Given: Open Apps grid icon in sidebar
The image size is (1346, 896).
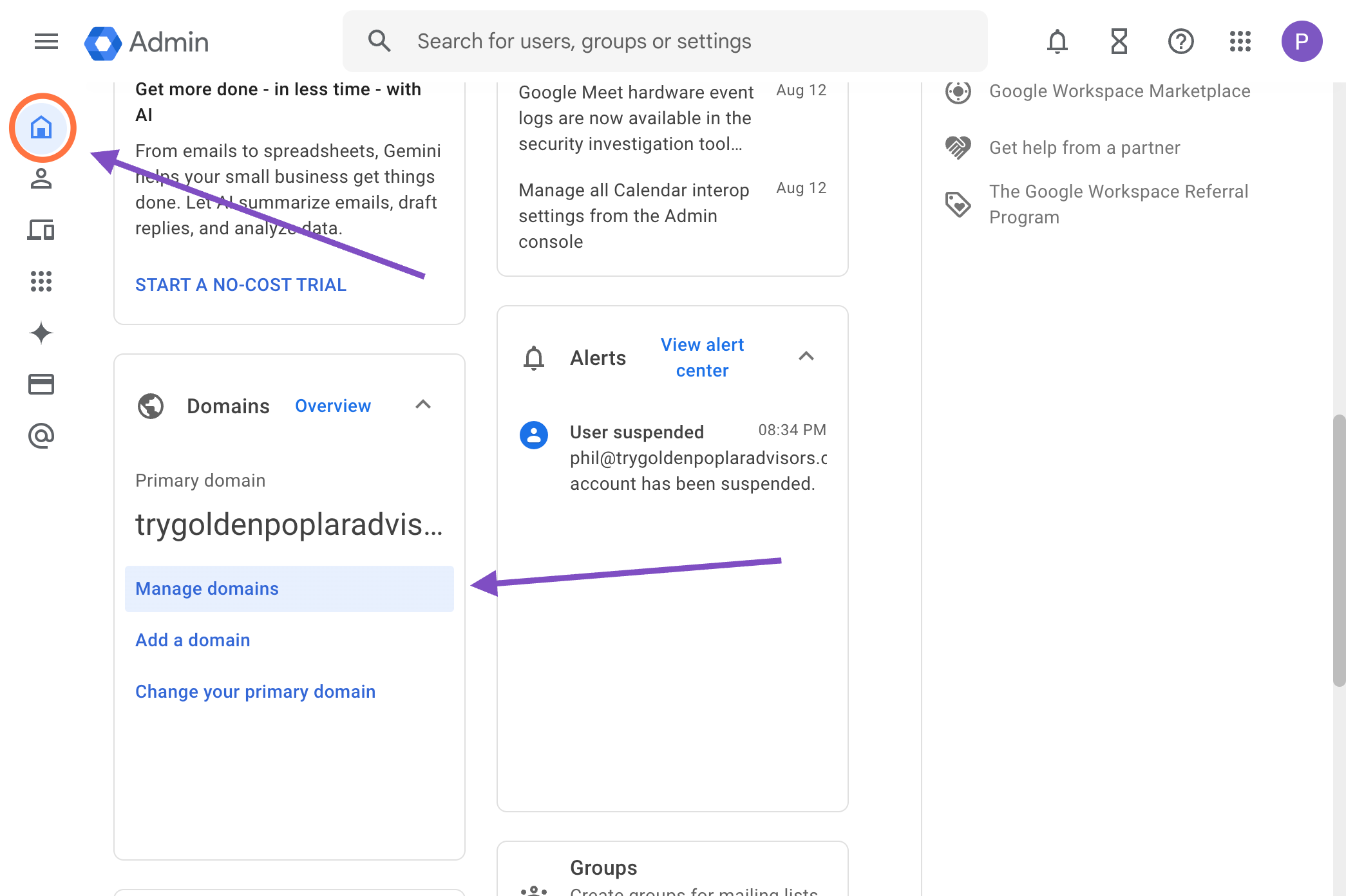Looking at the screenshot, I should point(41,281).
